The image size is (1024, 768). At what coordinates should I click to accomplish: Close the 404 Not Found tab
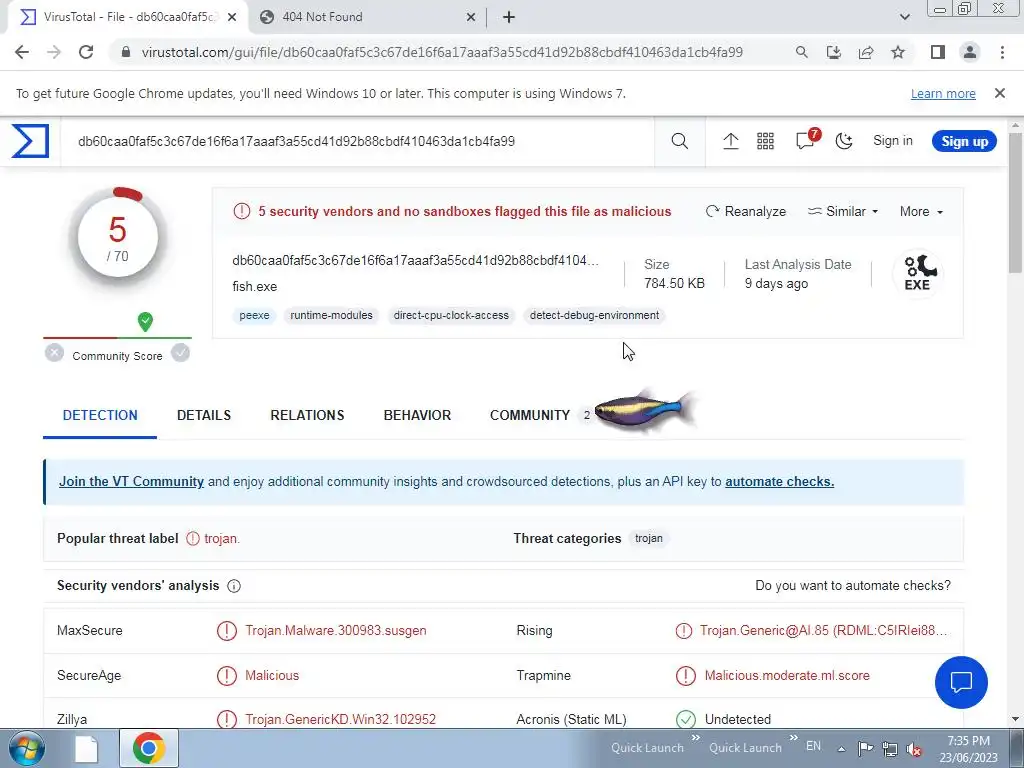[471, 17]
